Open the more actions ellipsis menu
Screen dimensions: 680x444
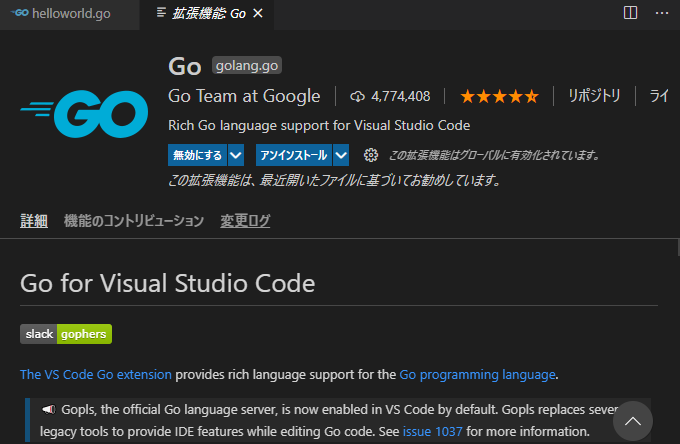662,13
